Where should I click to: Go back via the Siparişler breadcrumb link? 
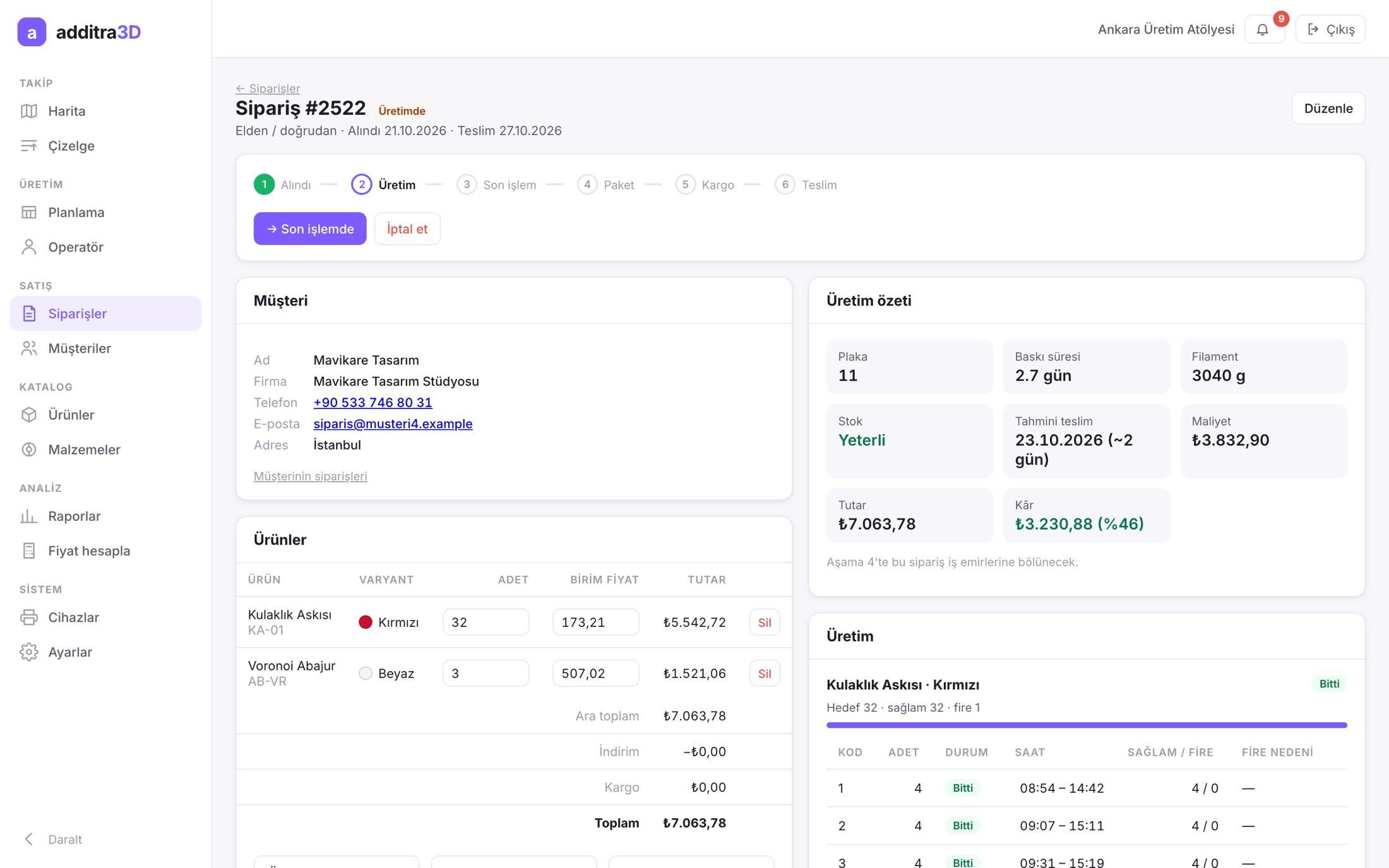tap(268, 88)
